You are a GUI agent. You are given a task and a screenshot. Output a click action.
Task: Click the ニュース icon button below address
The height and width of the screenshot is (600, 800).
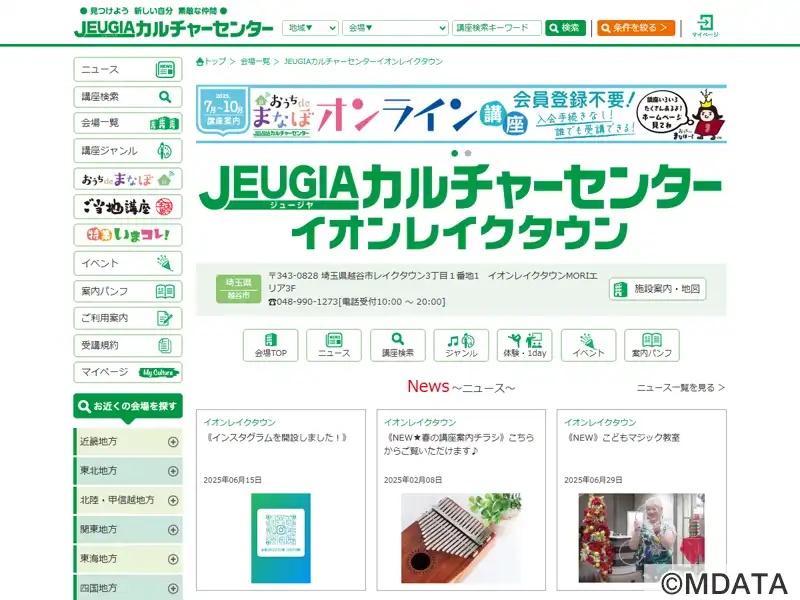coord(334,345)
